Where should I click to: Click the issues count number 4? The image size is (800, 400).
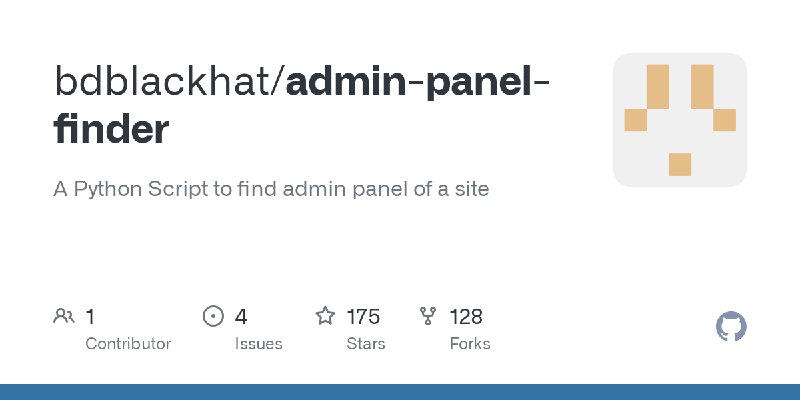(241, 317)
